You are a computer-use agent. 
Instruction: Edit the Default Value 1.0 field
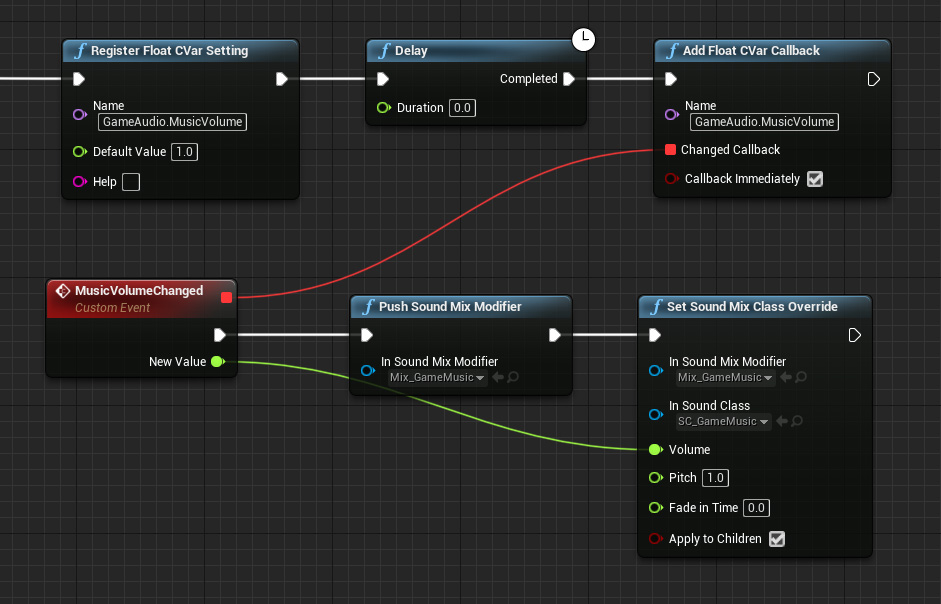click(x=184, y=152)
